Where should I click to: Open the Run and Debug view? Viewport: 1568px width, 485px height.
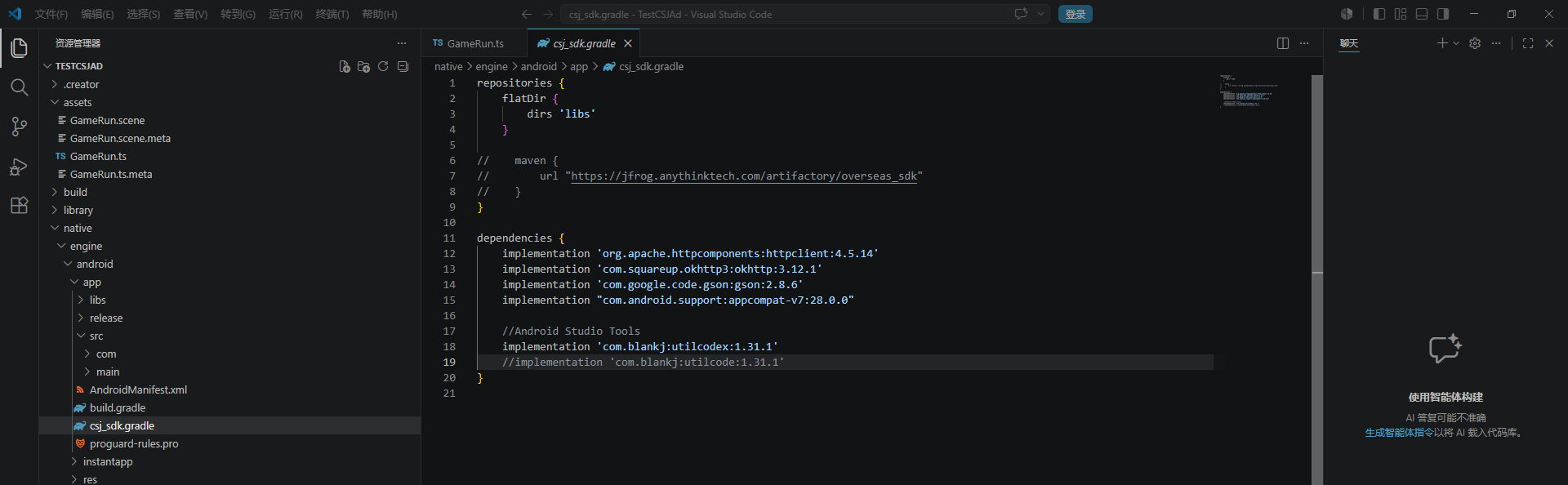click(19, 167)
